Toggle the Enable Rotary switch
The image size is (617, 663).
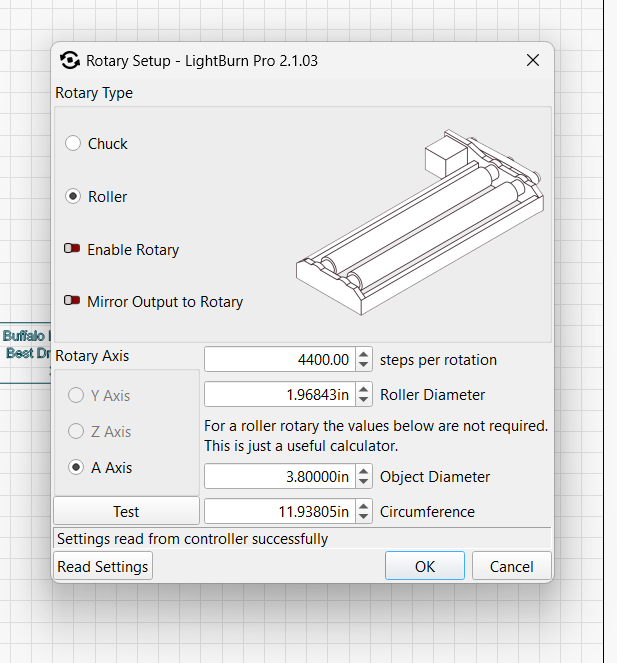(x=72, y=249)
